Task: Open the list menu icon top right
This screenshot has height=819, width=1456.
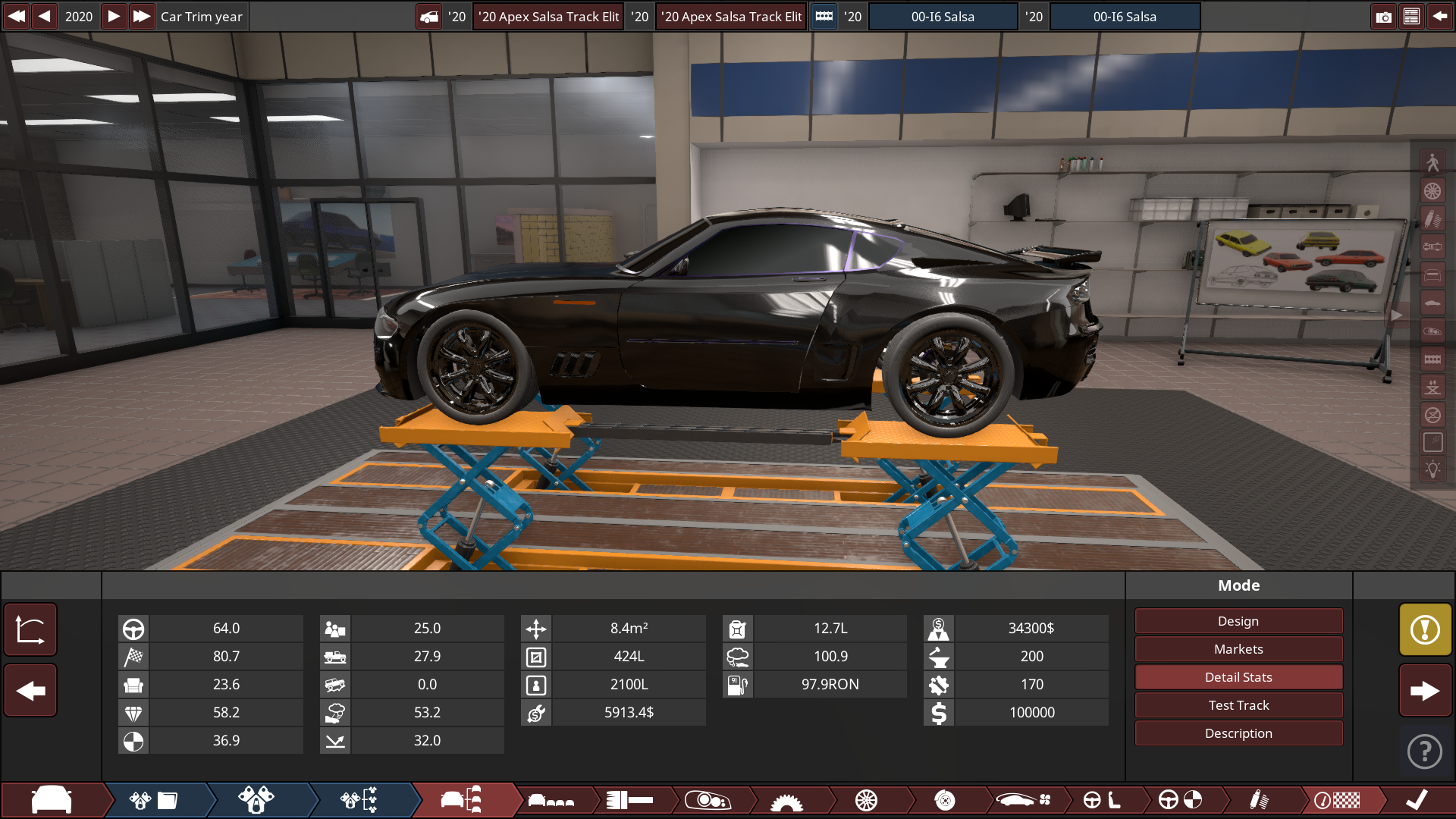Action: coord(1411,17)
